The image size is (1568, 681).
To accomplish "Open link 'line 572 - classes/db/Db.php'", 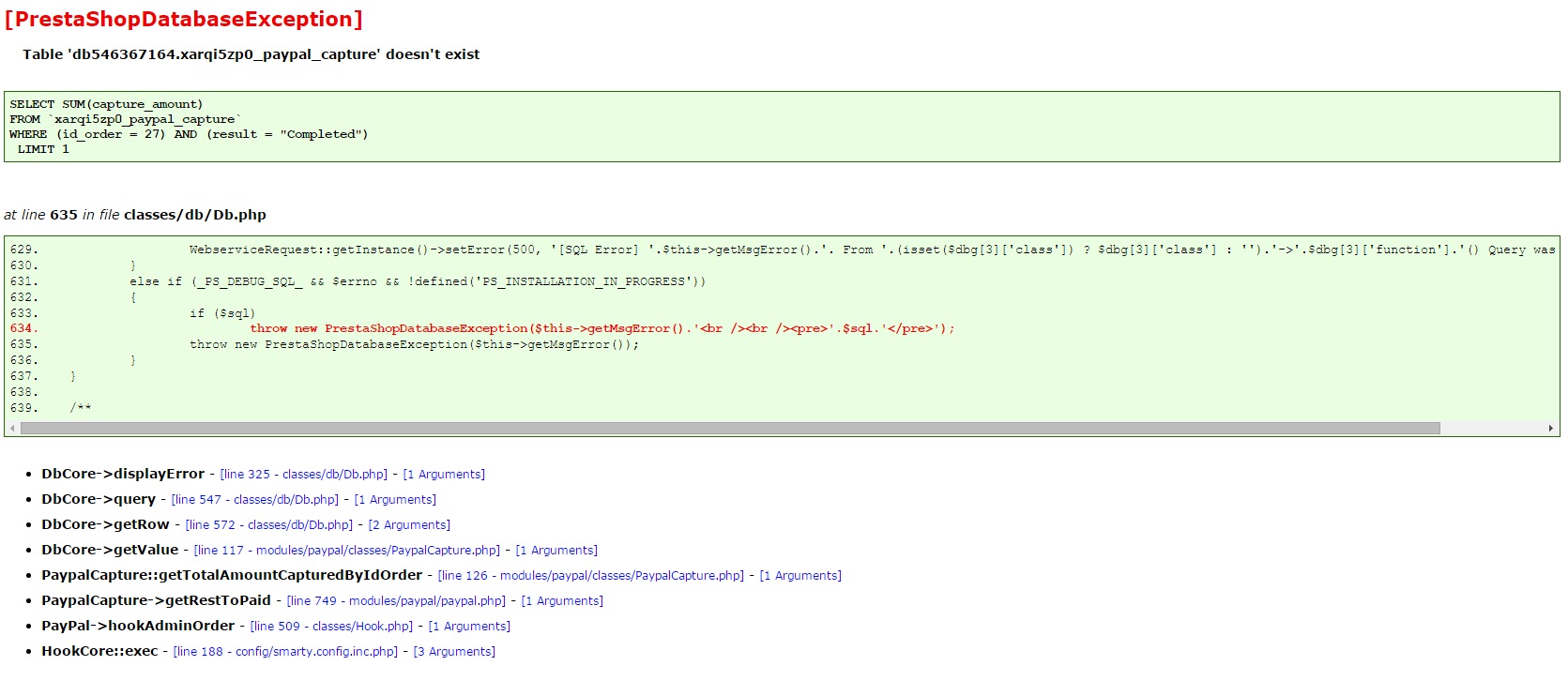I will click(x=269, y=525).
